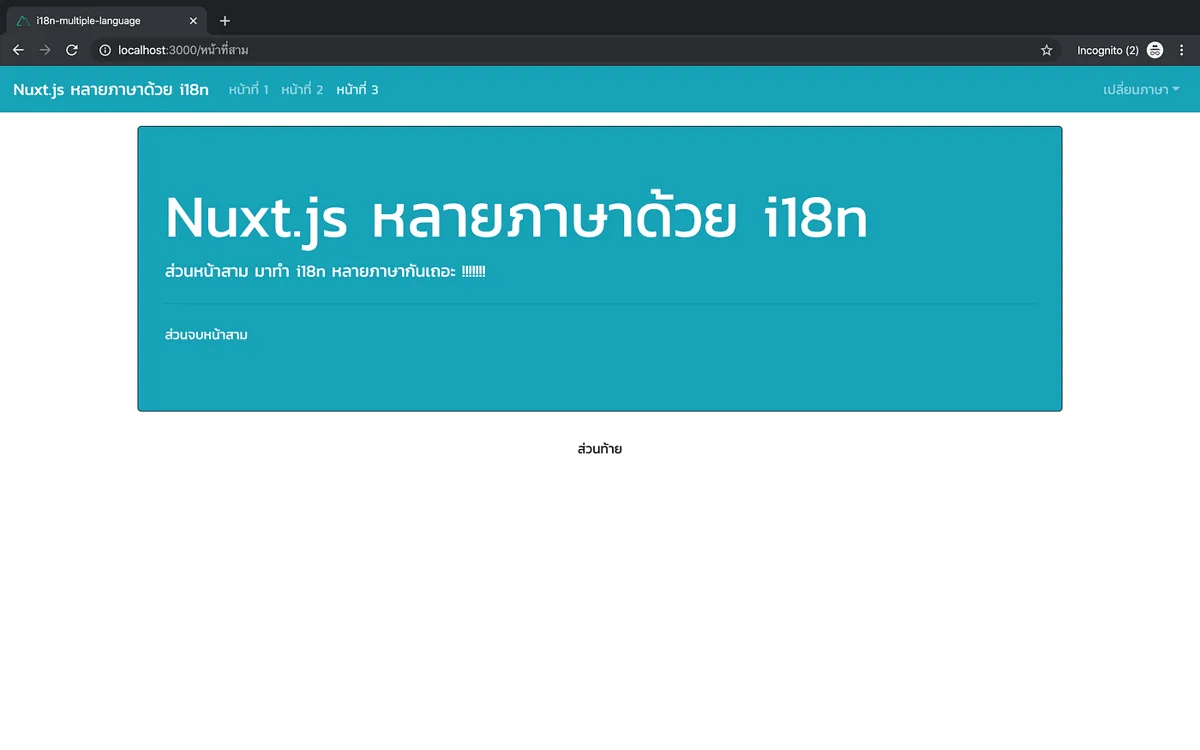The image size is (1200, 750).
Task: Click the footer text ส่วนท้าย
Action: pyautogui.click(x=600, y=449)
